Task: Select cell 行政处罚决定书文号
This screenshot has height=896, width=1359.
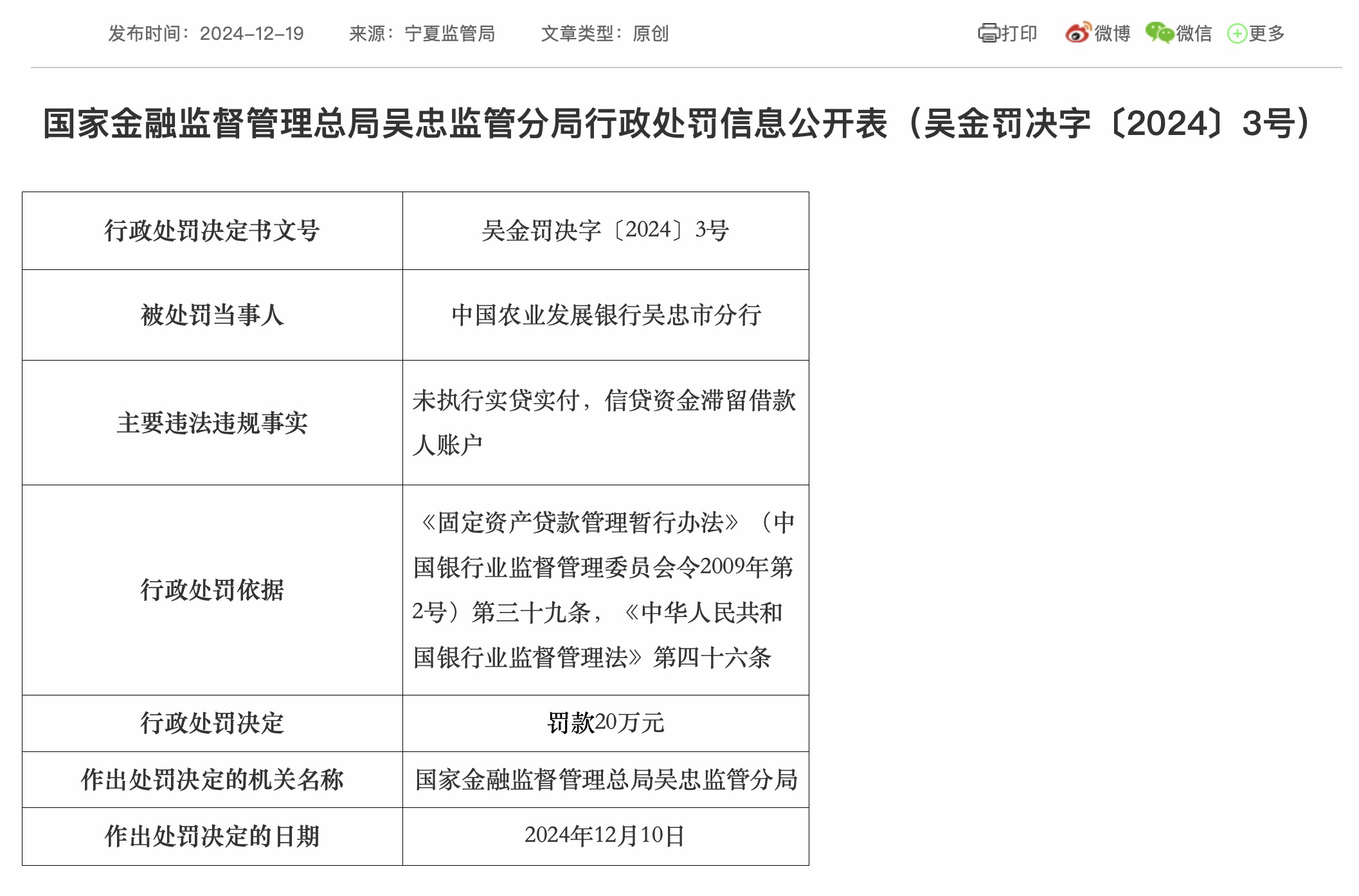Action: pos(212,231)
